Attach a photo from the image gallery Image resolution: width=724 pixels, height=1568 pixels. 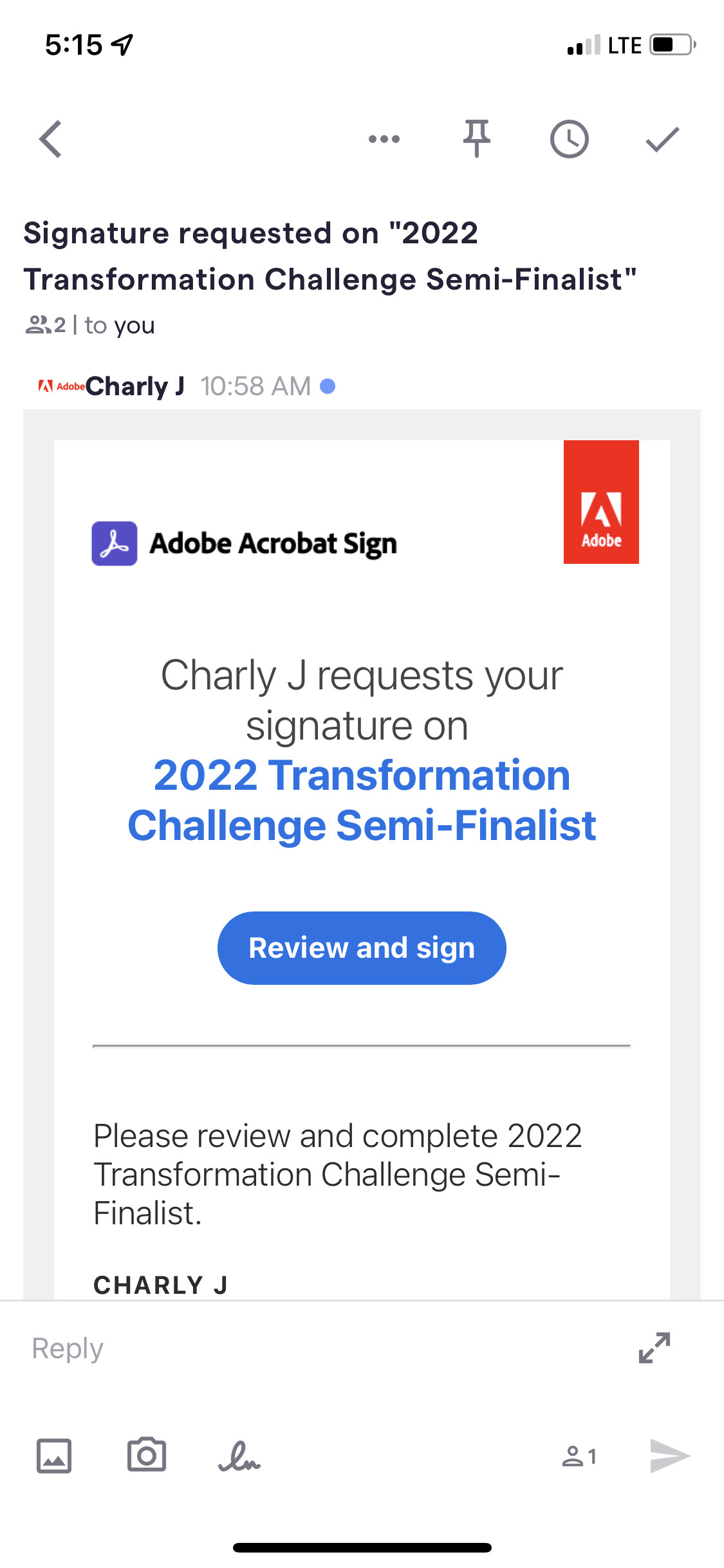[54, 1456]
